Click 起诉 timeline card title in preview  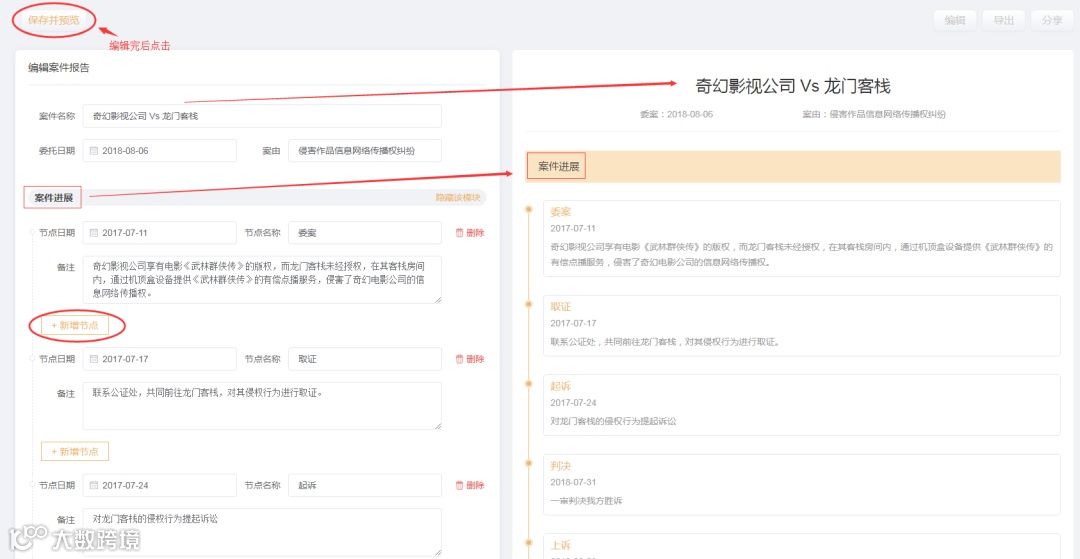coord(561,386)
